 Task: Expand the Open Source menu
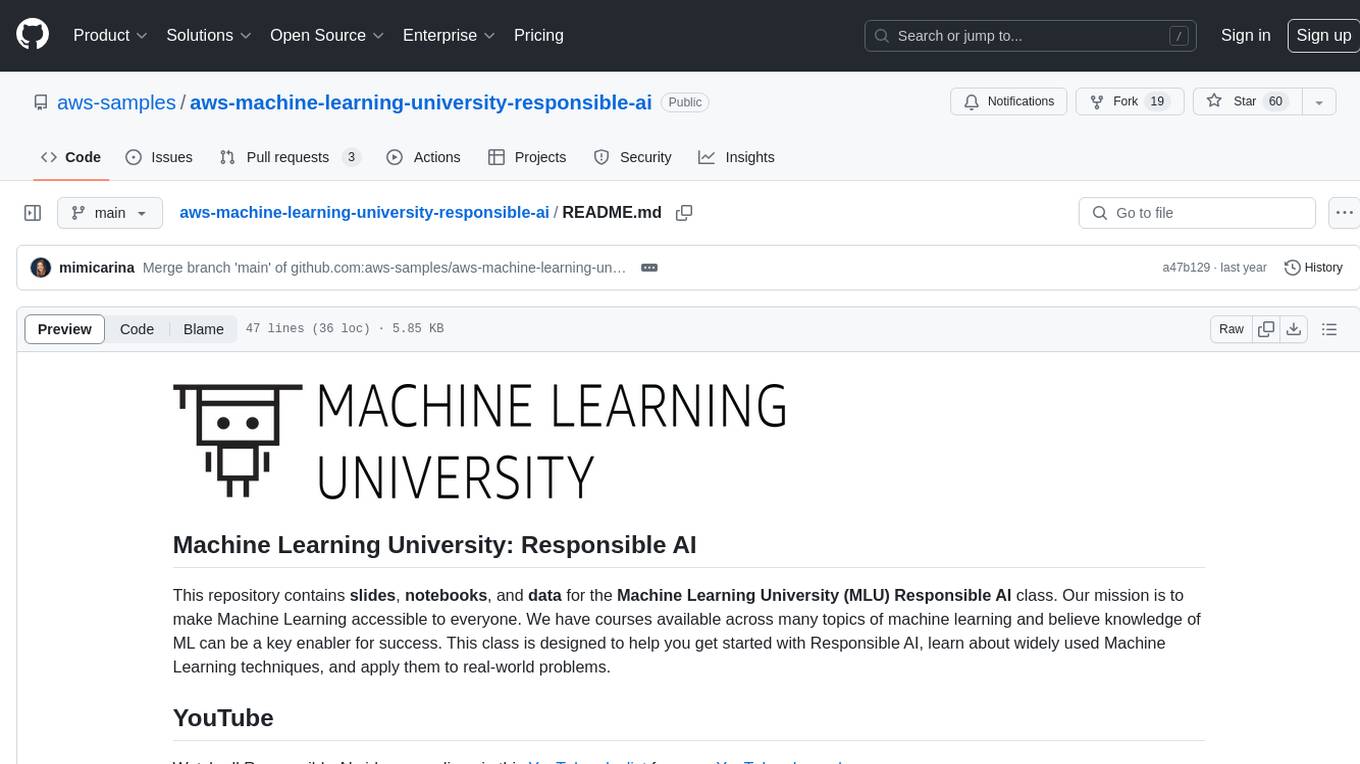pos(327,35)
